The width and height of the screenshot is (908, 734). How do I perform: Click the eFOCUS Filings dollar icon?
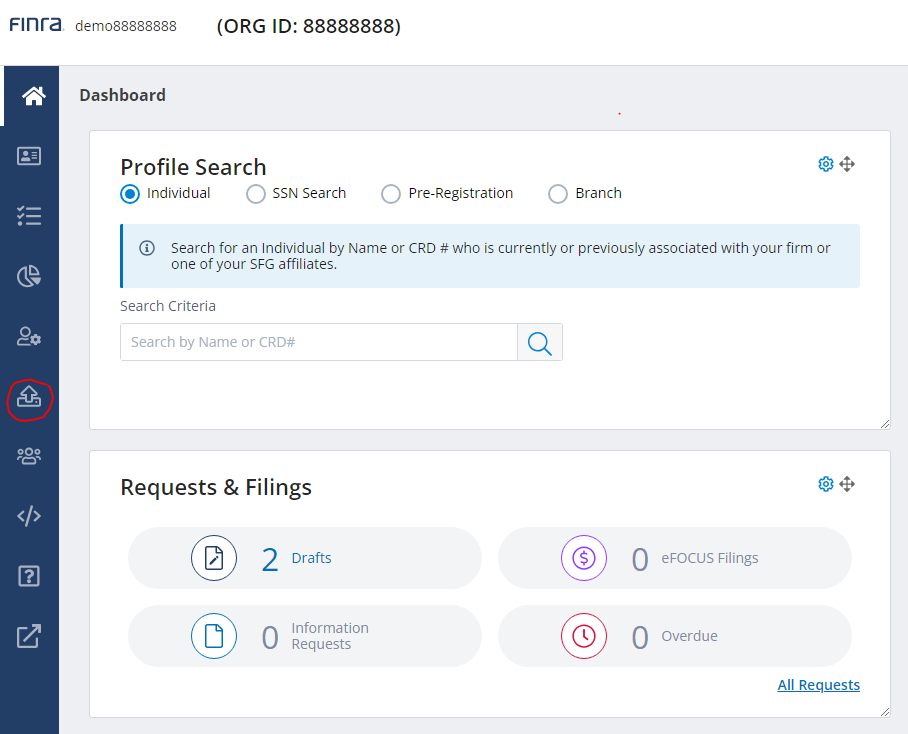[584, 558]
